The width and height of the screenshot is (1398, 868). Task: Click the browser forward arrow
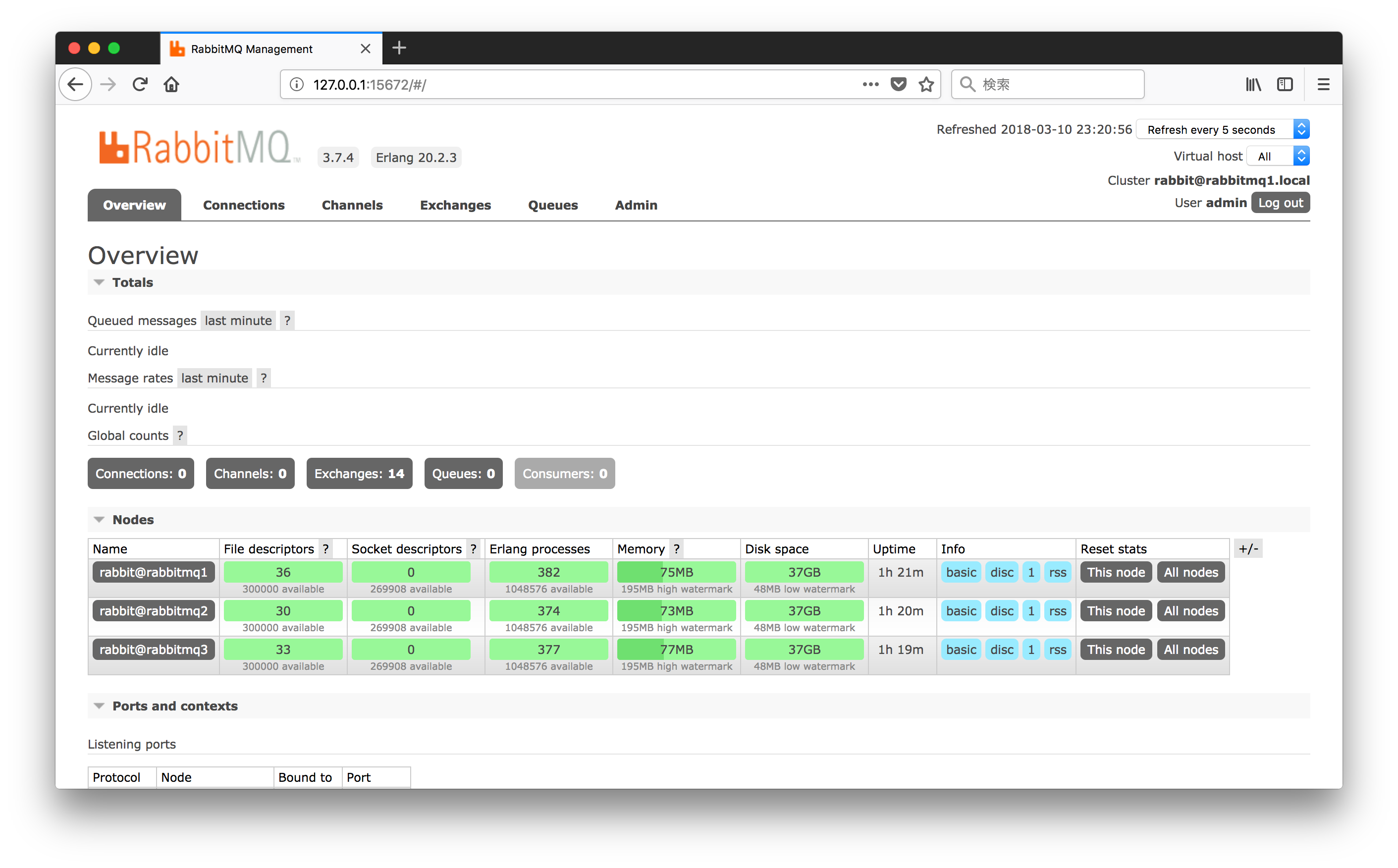108,84
